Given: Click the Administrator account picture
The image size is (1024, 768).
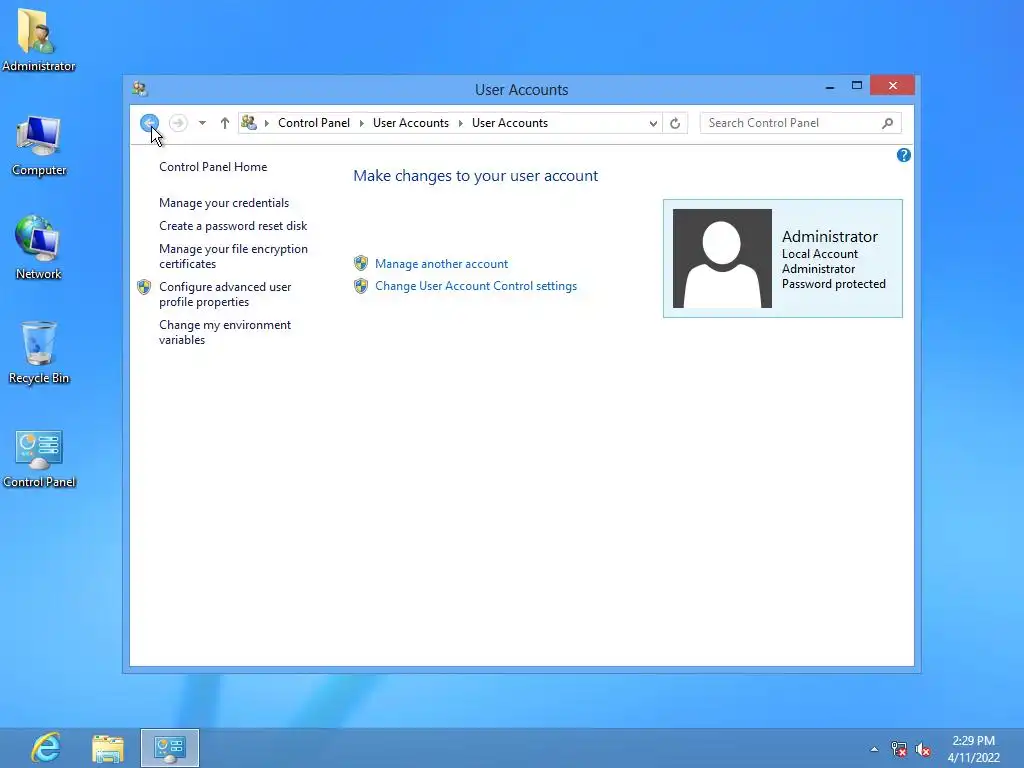Looking at the screenshot, I should 722,258.
